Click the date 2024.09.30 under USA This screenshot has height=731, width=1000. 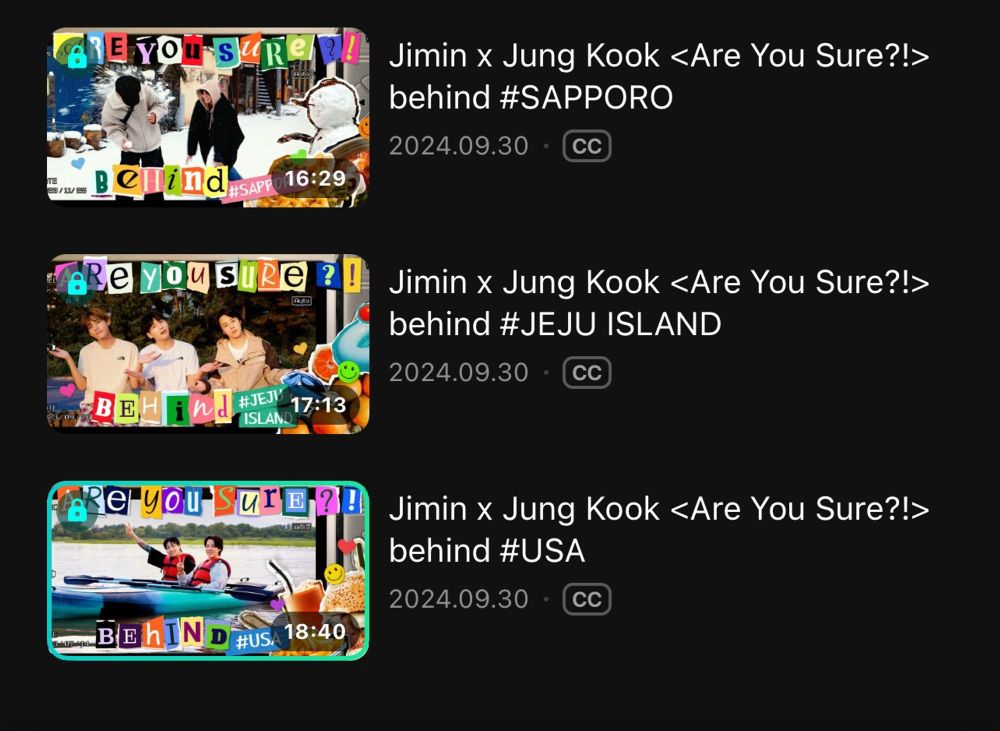[x=459, y=599]
